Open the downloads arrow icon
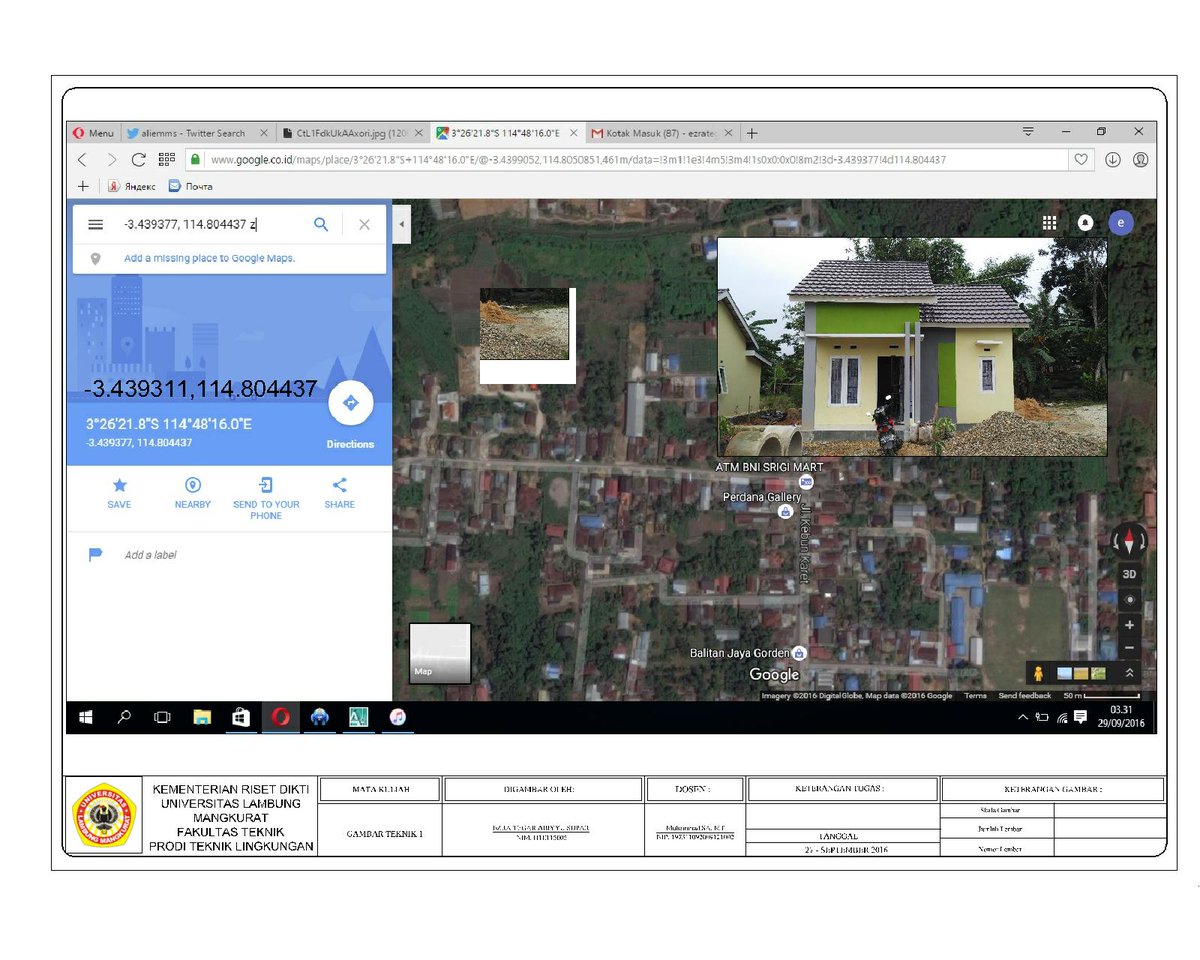 (x=1113, y=159)
